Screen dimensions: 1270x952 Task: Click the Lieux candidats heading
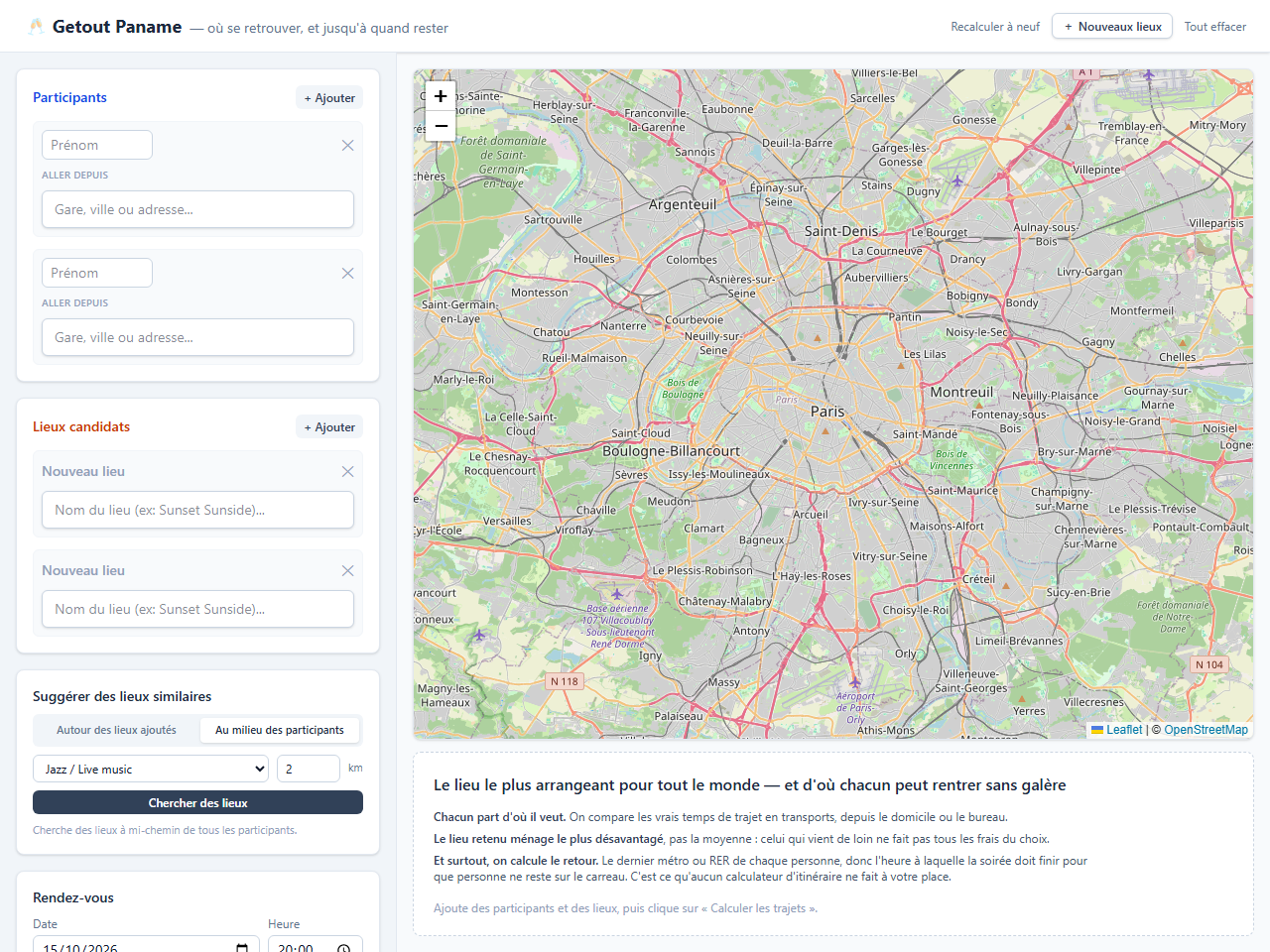point(81,426)
